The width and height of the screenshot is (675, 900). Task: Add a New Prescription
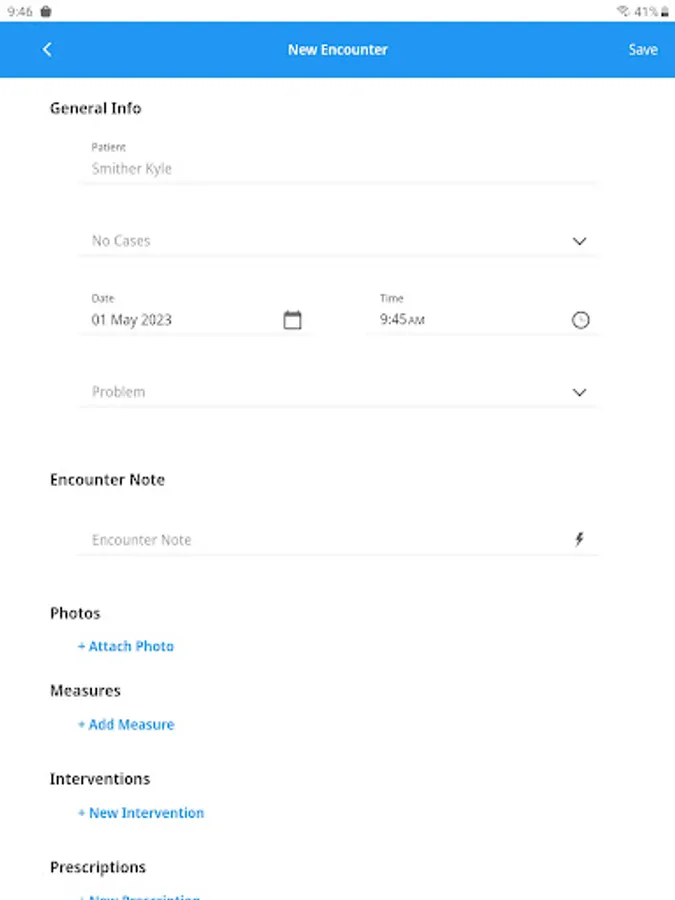click(x=141, y=896)
